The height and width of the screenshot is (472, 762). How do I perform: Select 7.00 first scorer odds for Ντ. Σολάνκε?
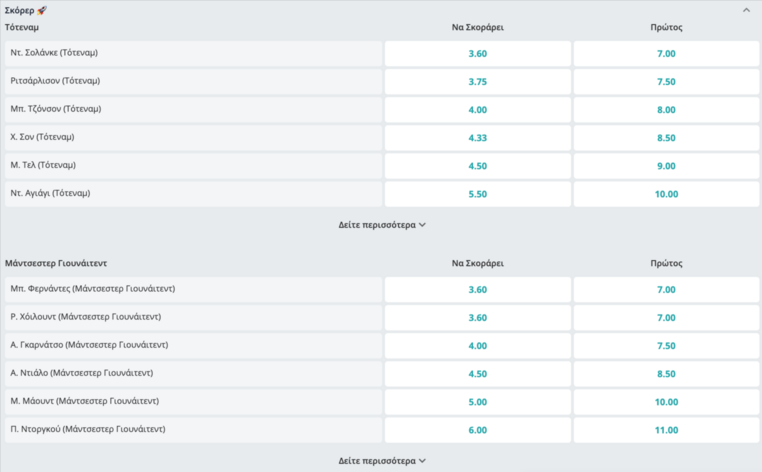[666, 53]
